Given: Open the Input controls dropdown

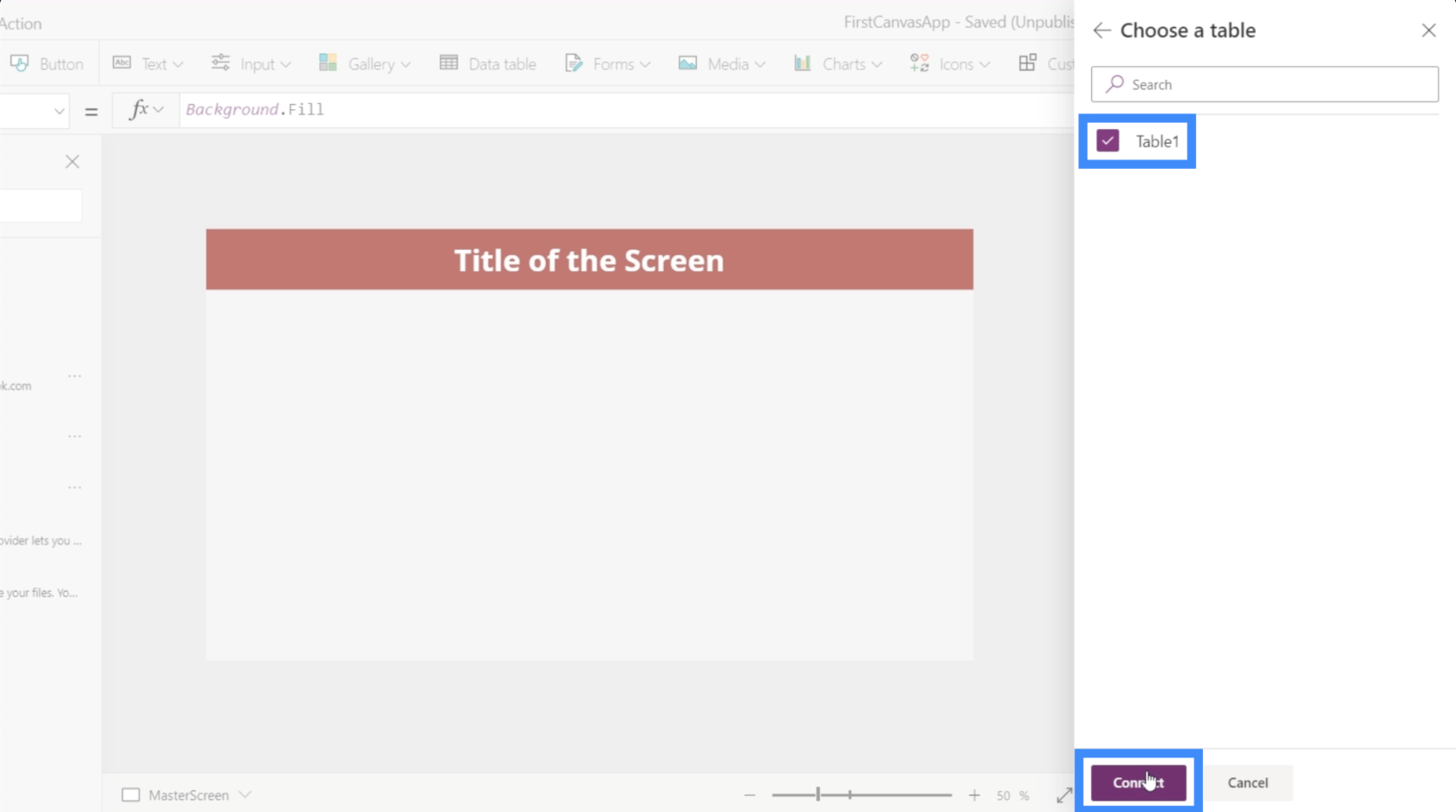Looking at the screenshot, I should click(251, 63).
